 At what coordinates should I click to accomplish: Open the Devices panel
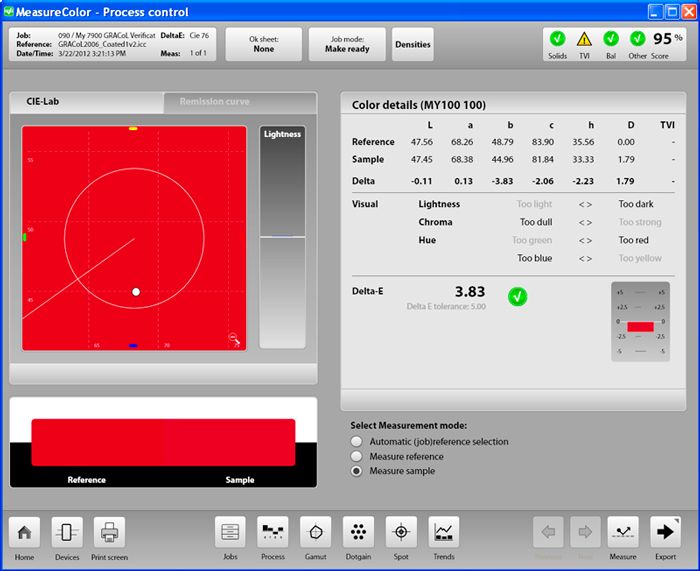(x=67, y=532)
